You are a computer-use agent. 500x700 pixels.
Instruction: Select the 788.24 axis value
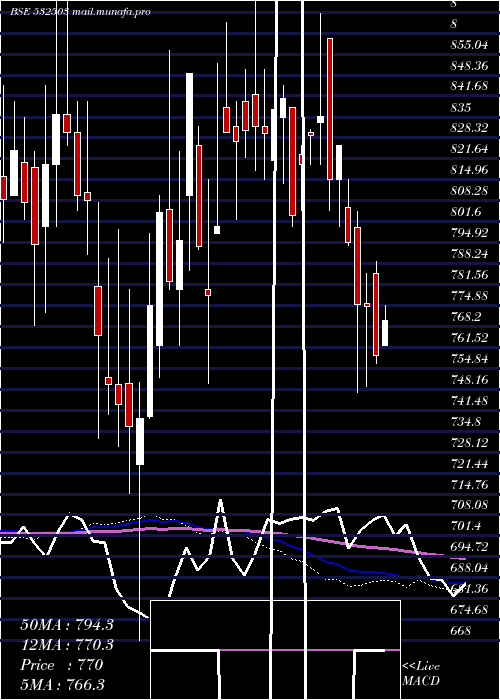pos(471,254)
